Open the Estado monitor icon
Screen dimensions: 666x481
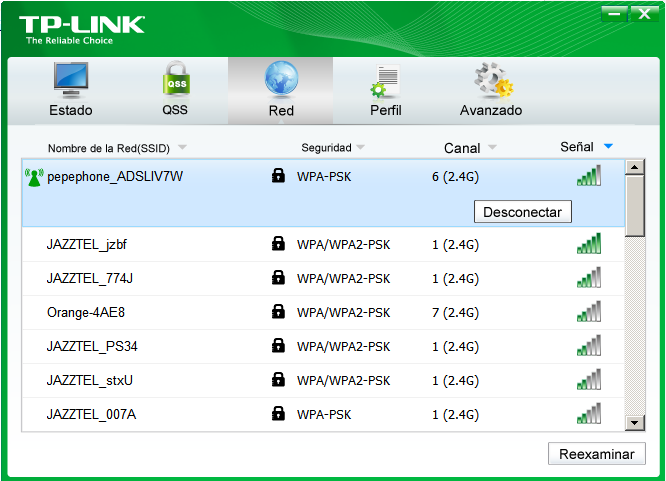71,80
